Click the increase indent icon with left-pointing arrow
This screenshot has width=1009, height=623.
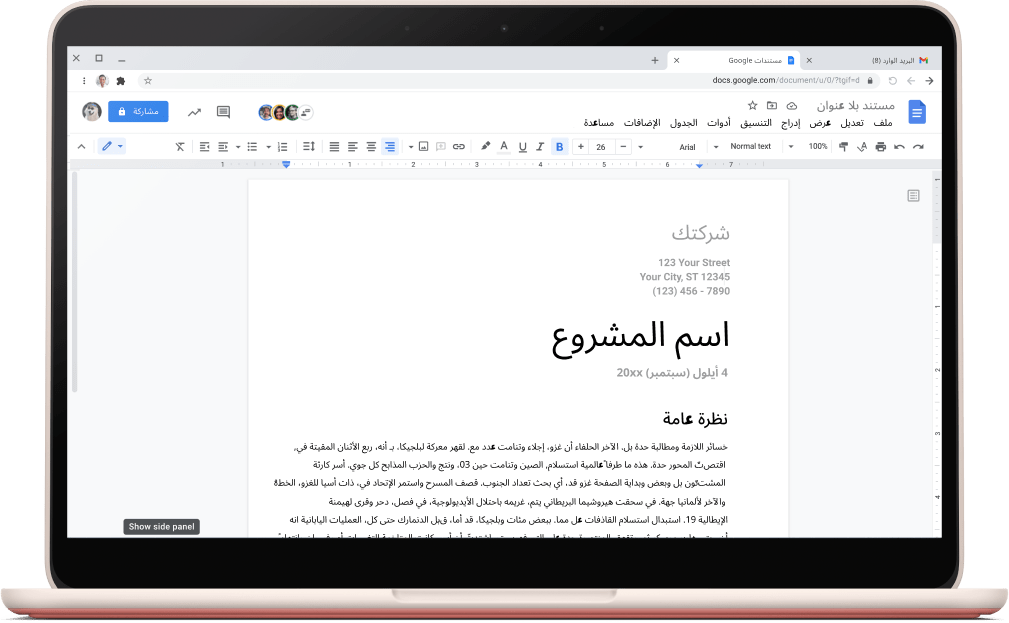205,147
